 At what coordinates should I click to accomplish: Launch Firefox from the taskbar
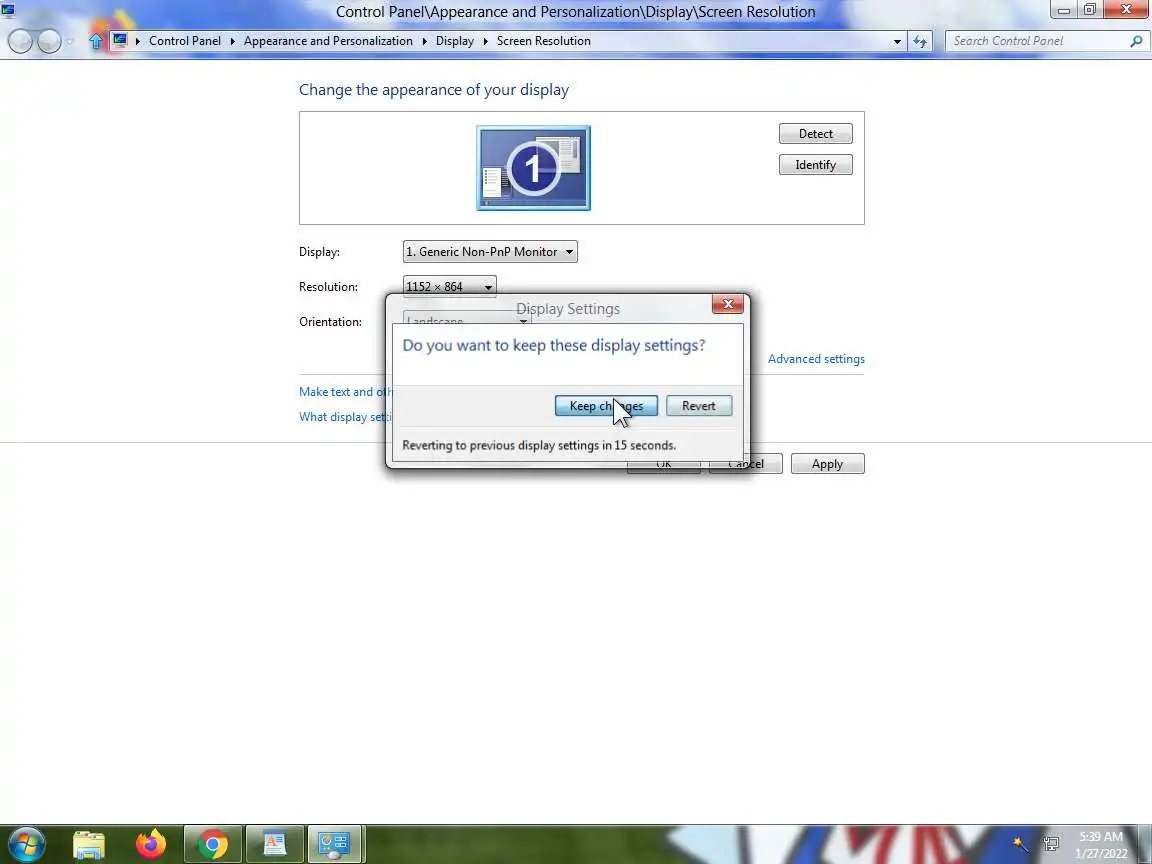tap(151, 845)
